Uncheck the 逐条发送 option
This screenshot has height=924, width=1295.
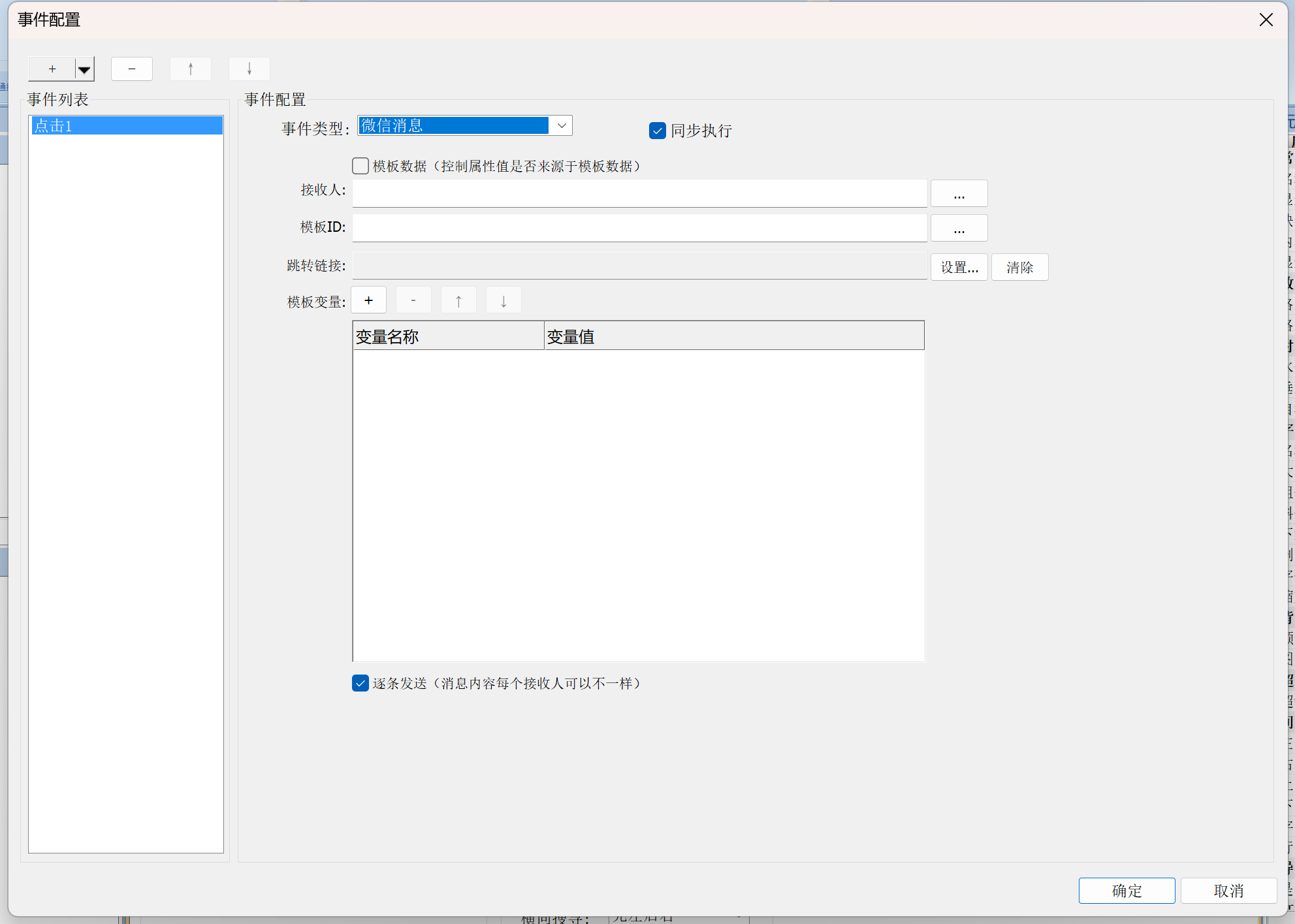coord(360,683)
